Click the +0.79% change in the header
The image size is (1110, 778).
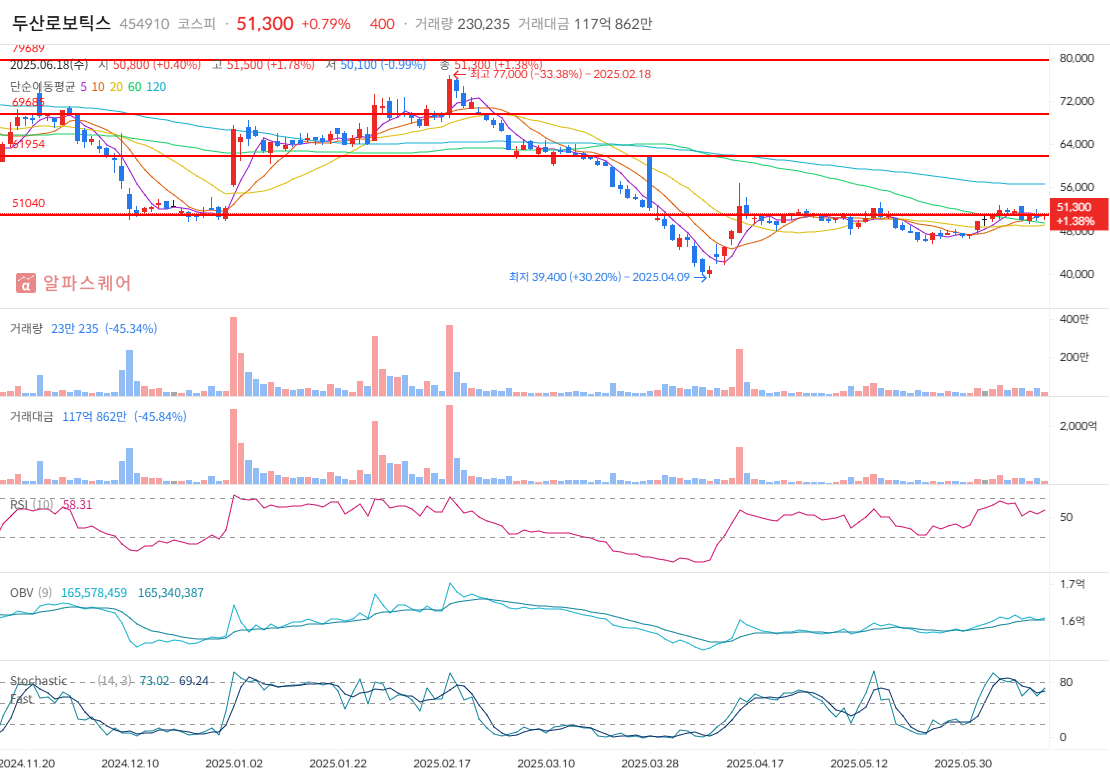click(326, 24)
